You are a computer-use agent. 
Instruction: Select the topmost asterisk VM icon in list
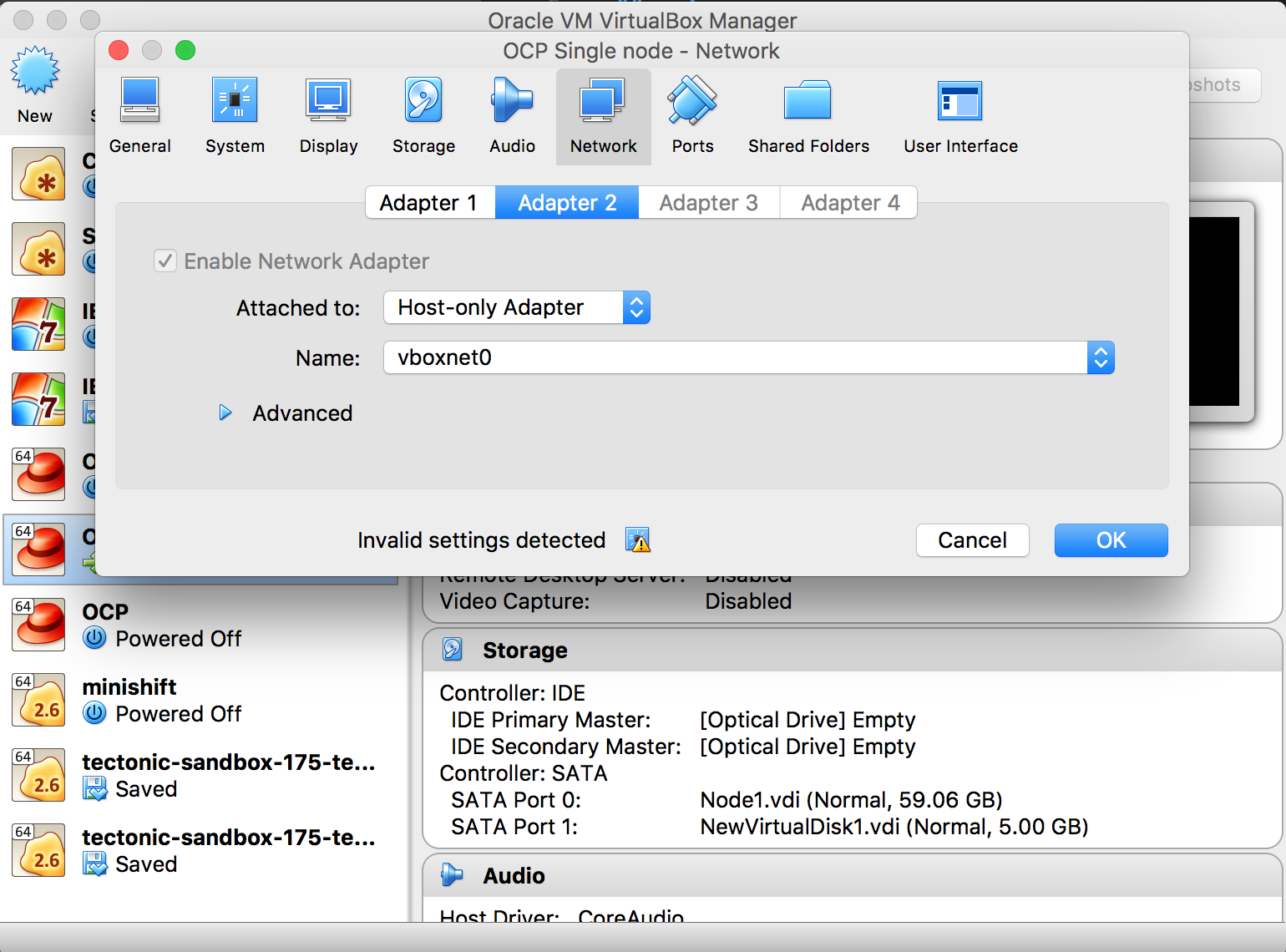(38, 174)
